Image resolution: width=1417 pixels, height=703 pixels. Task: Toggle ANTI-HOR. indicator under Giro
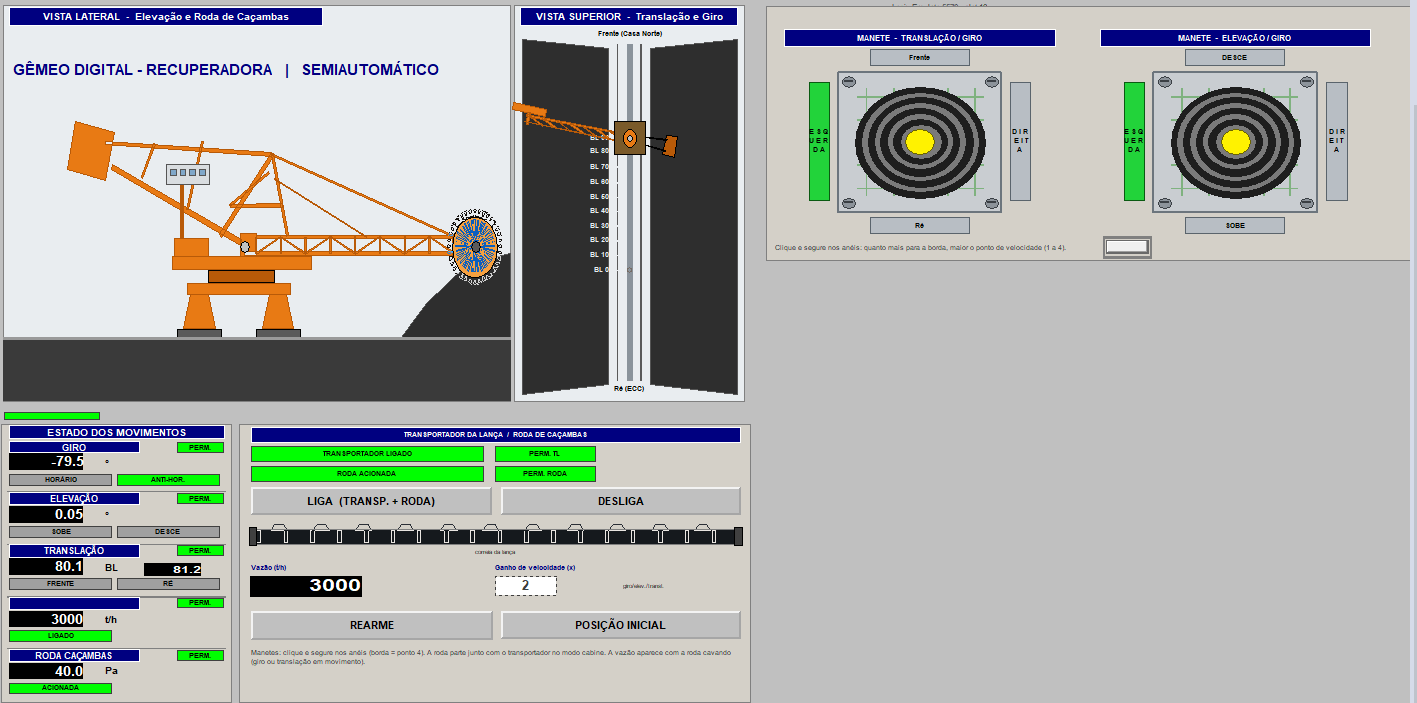coord(168,480)
